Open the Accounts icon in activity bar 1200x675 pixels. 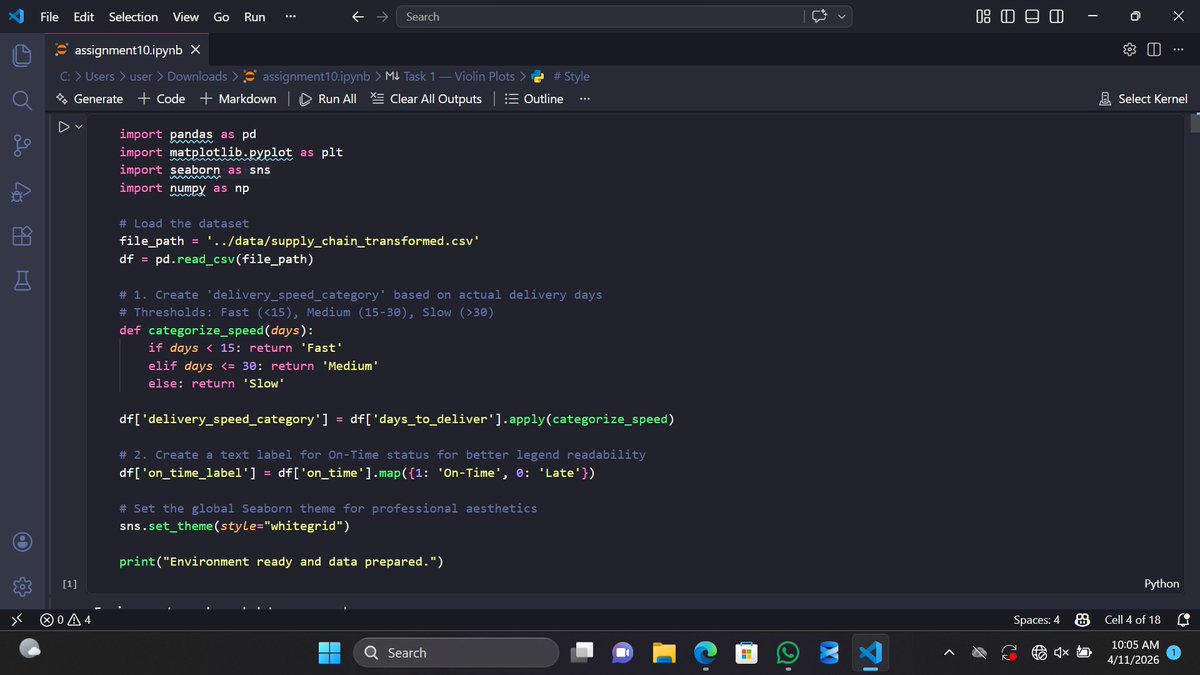point(22,541)
